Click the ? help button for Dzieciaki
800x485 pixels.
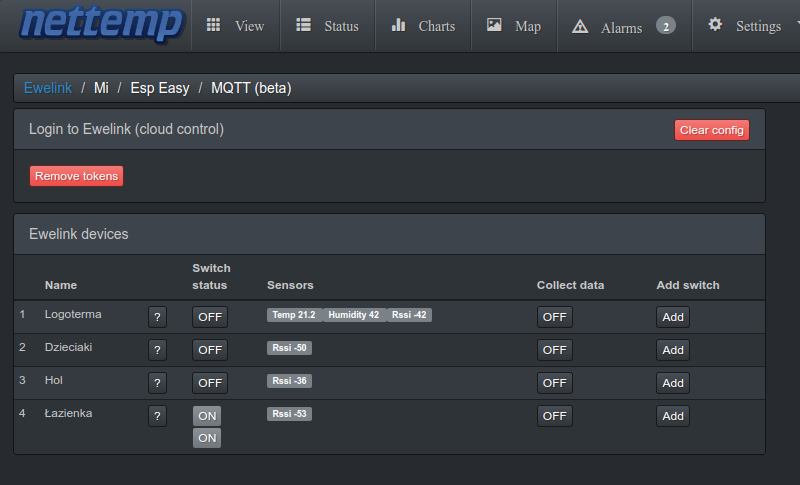(x=158, y=350)
